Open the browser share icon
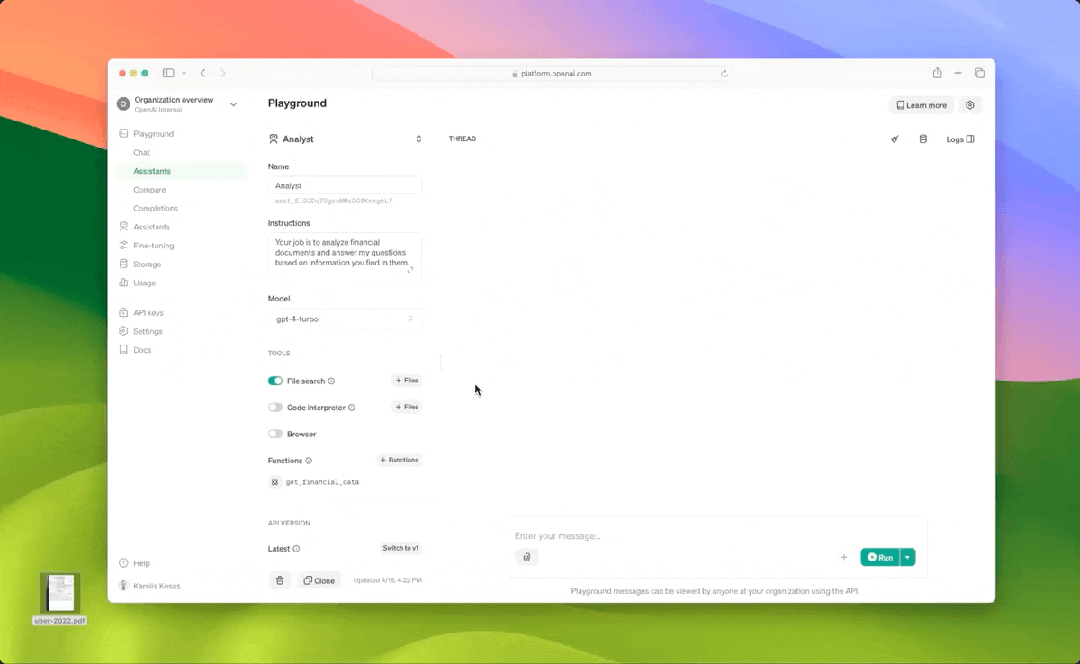Viewport: 1080px width, 664px height. click(937, 73)
